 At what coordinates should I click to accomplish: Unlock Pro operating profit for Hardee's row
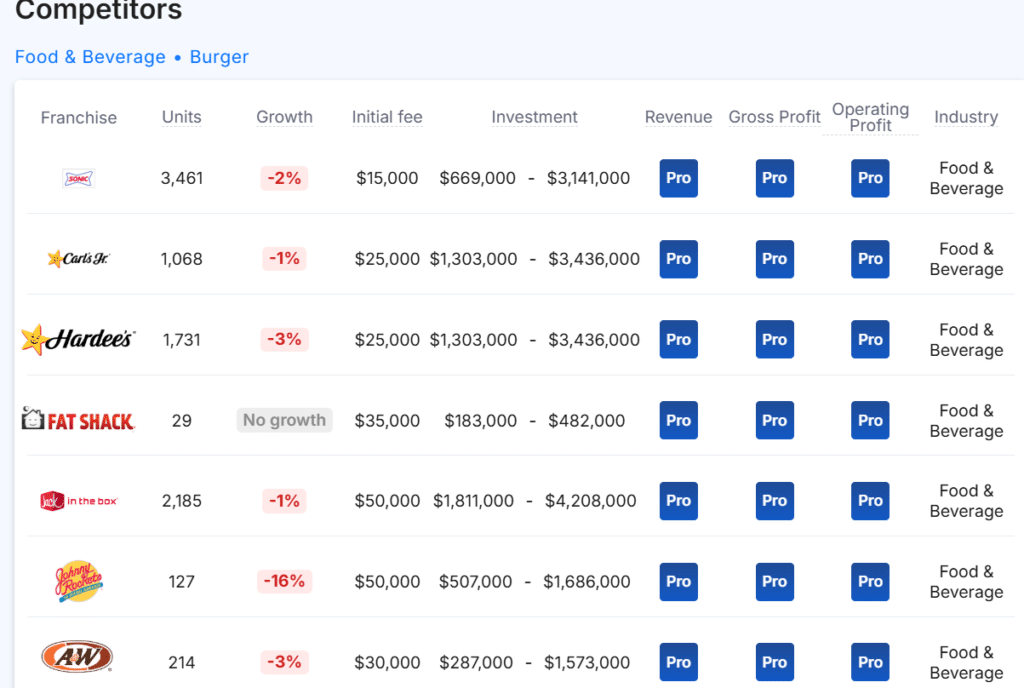pos(870,339)
